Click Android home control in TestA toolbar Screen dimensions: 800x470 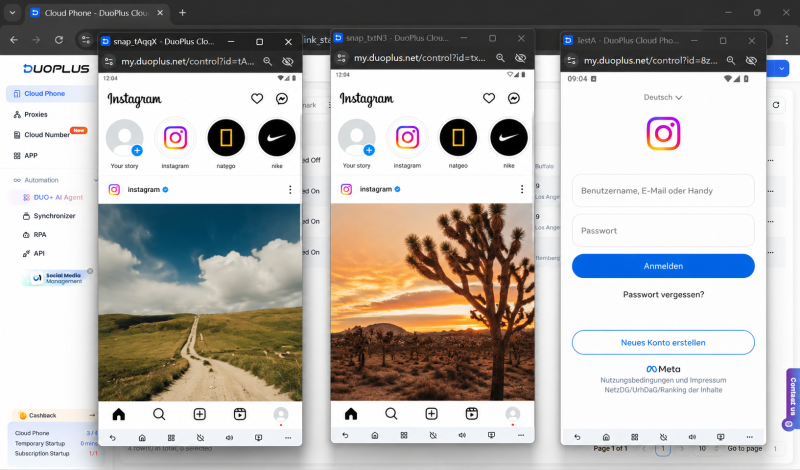click(x=606, y=437)
